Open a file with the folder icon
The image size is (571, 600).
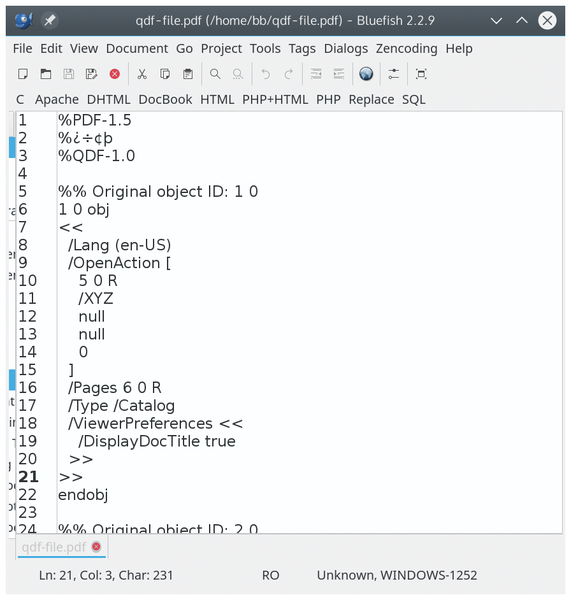pyautogui.click(x=46, y=74)
